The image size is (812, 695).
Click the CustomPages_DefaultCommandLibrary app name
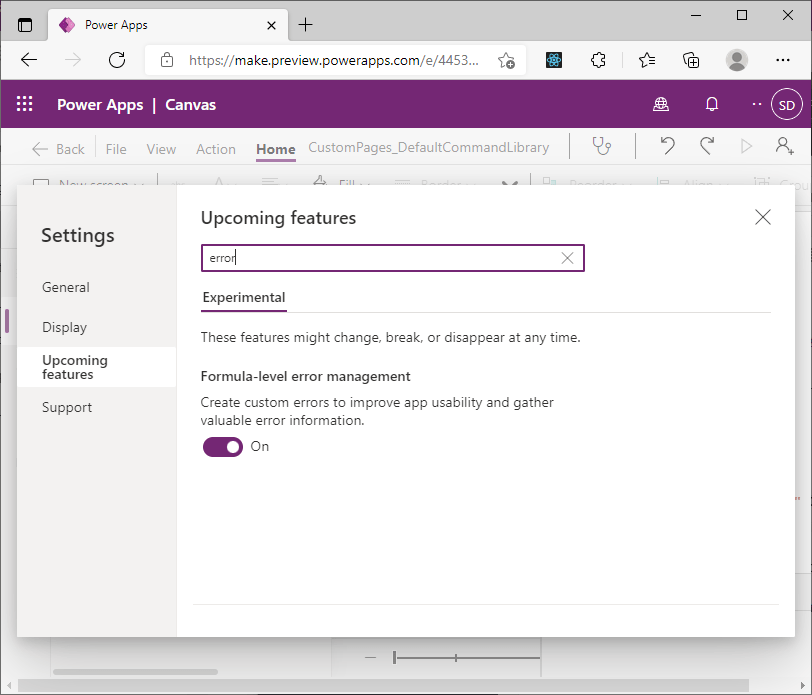tap(429, 148)
